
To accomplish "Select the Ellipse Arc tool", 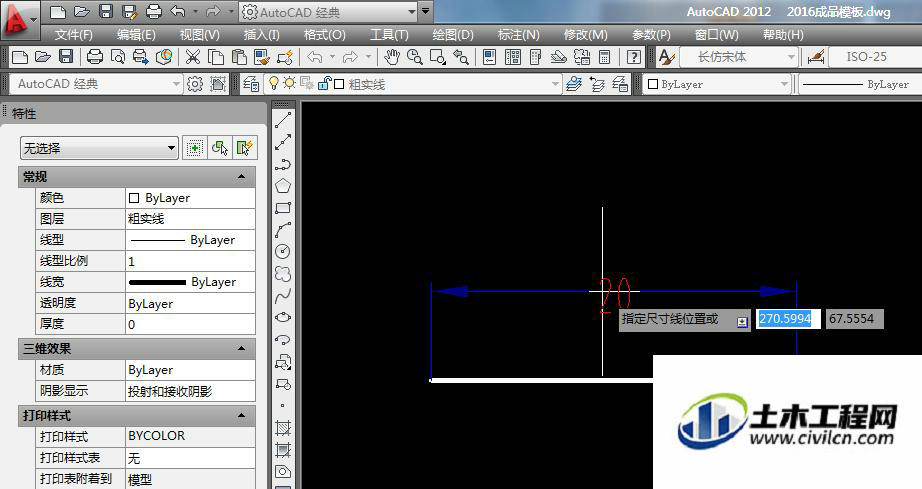I will click(283, 340).
